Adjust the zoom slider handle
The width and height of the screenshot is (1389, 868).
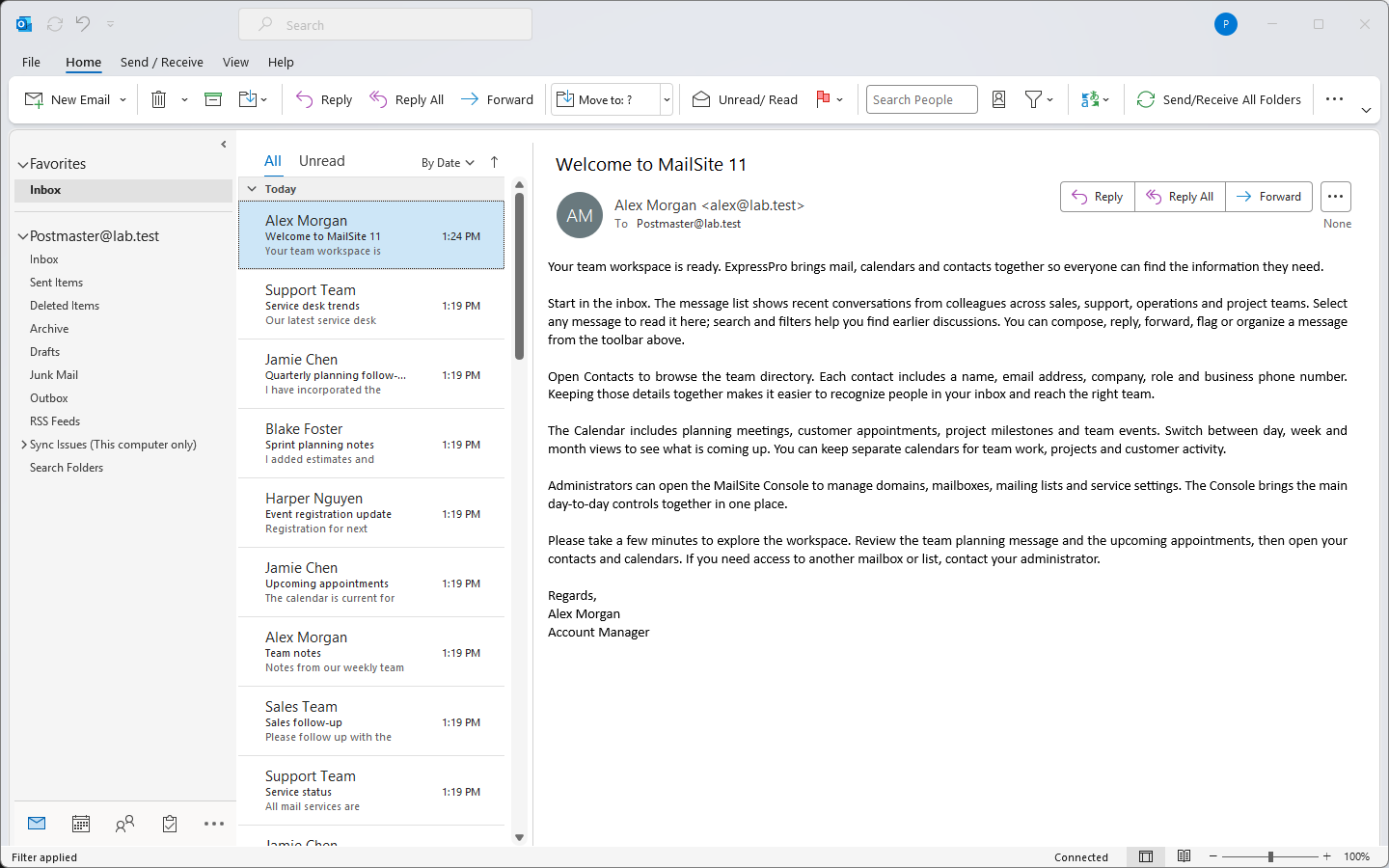coord(1271,856)
